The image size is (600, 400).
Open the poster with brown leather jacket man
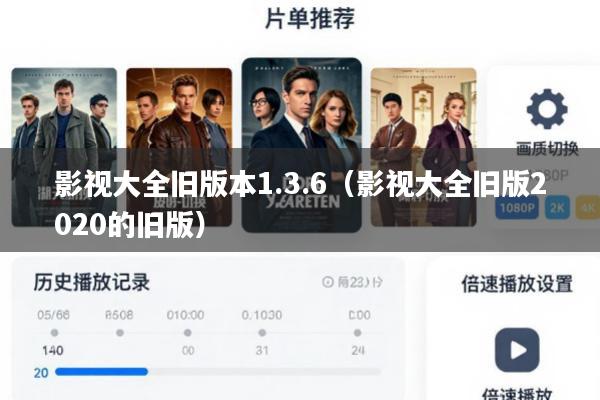(179, 147)
